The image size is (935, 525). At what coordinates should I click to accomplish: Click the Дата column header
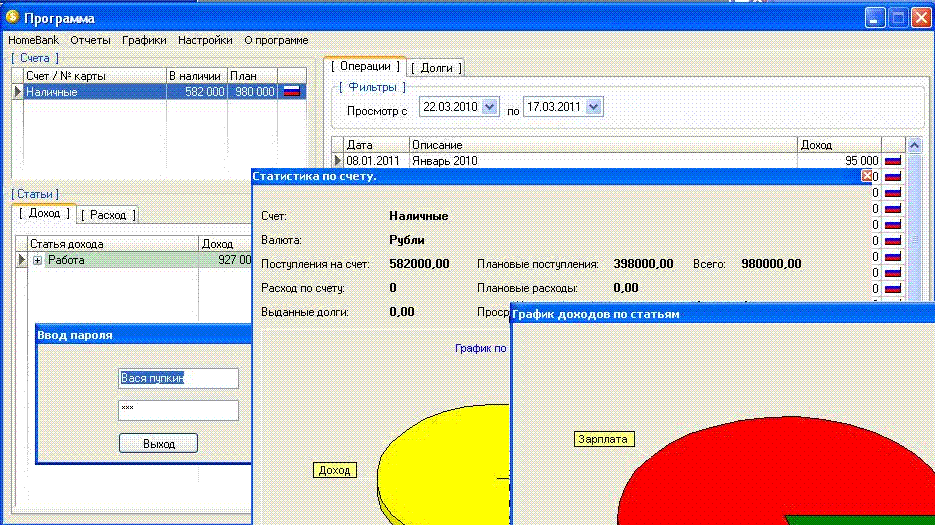(x=376, y=145)
